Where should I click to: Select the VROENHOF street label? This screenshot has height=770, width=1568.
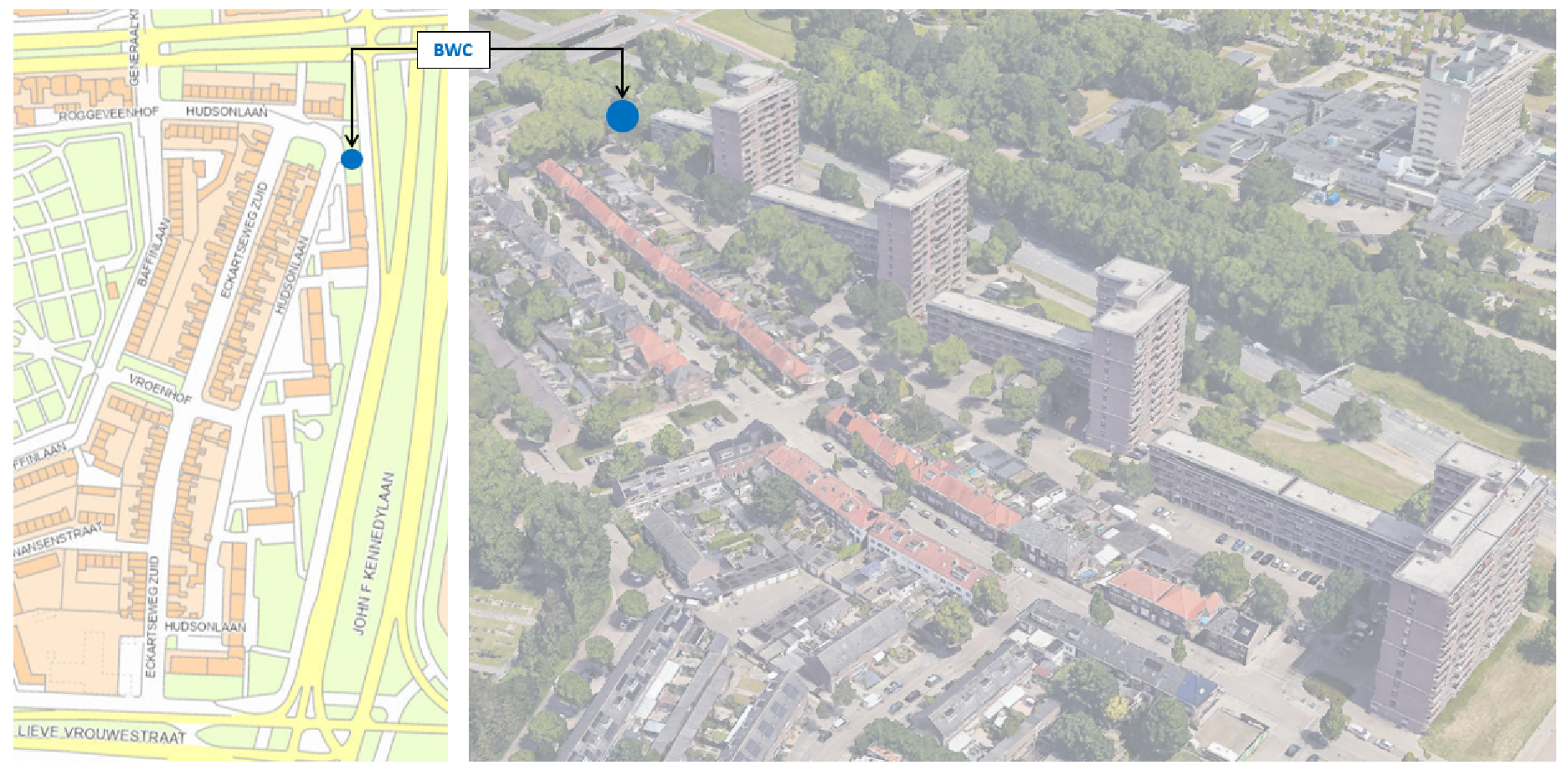point(160,389)
